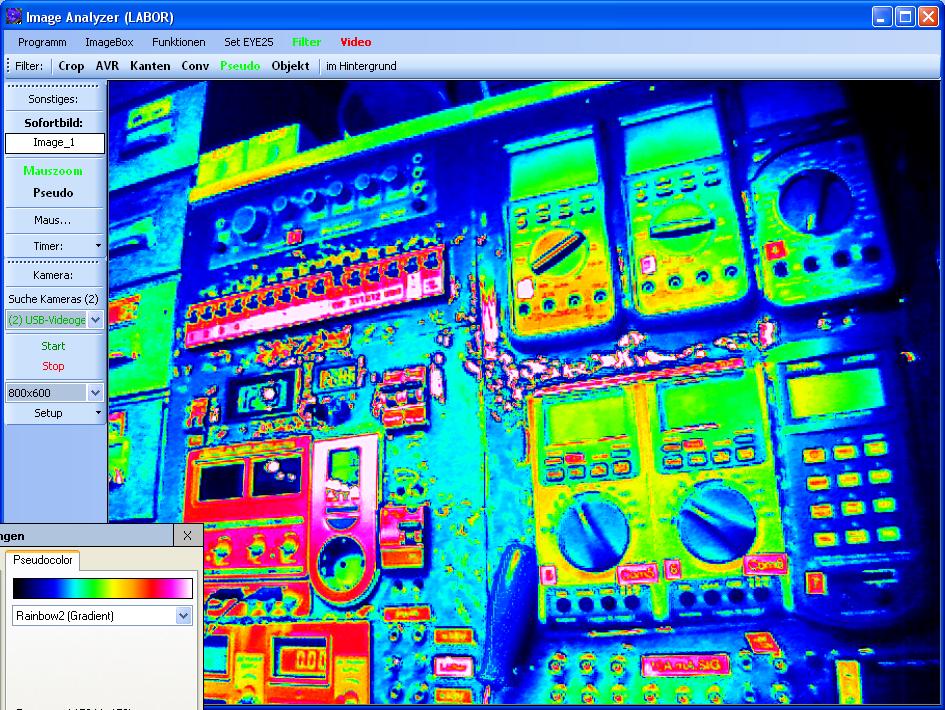Open the USB-Videogerät camera dropdown
This screenshot has width=945, height=710.
pyautogui.click(x=95, y=320)
